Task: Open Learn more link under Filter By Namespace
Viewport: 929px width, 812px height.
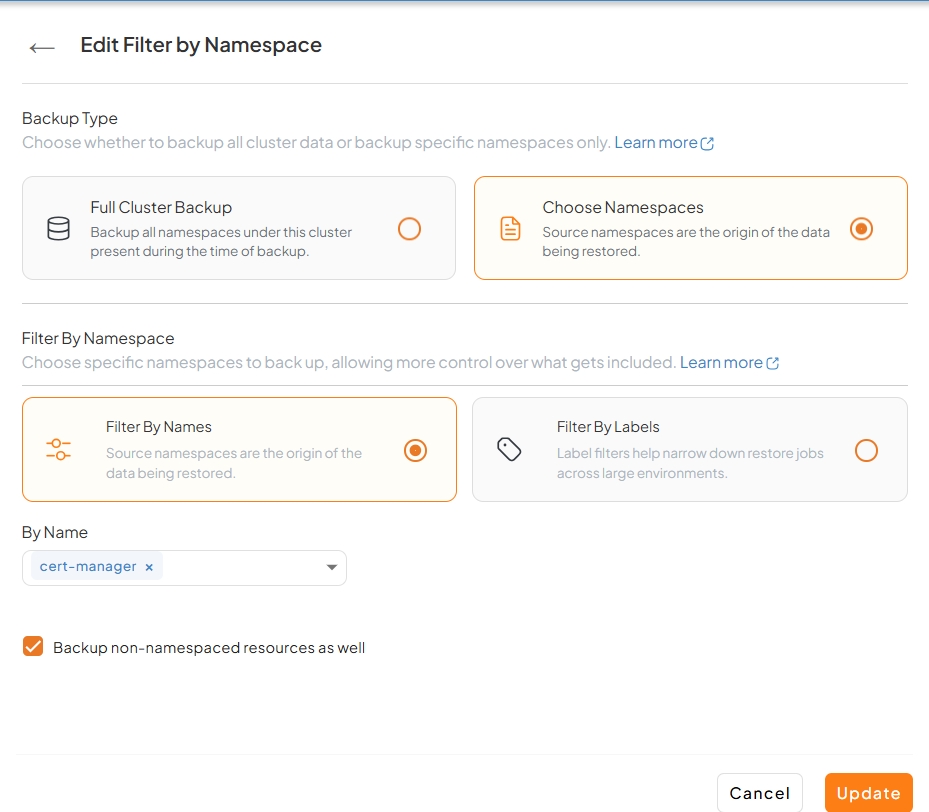Action: pyautogui.click(x=729, y=362)
